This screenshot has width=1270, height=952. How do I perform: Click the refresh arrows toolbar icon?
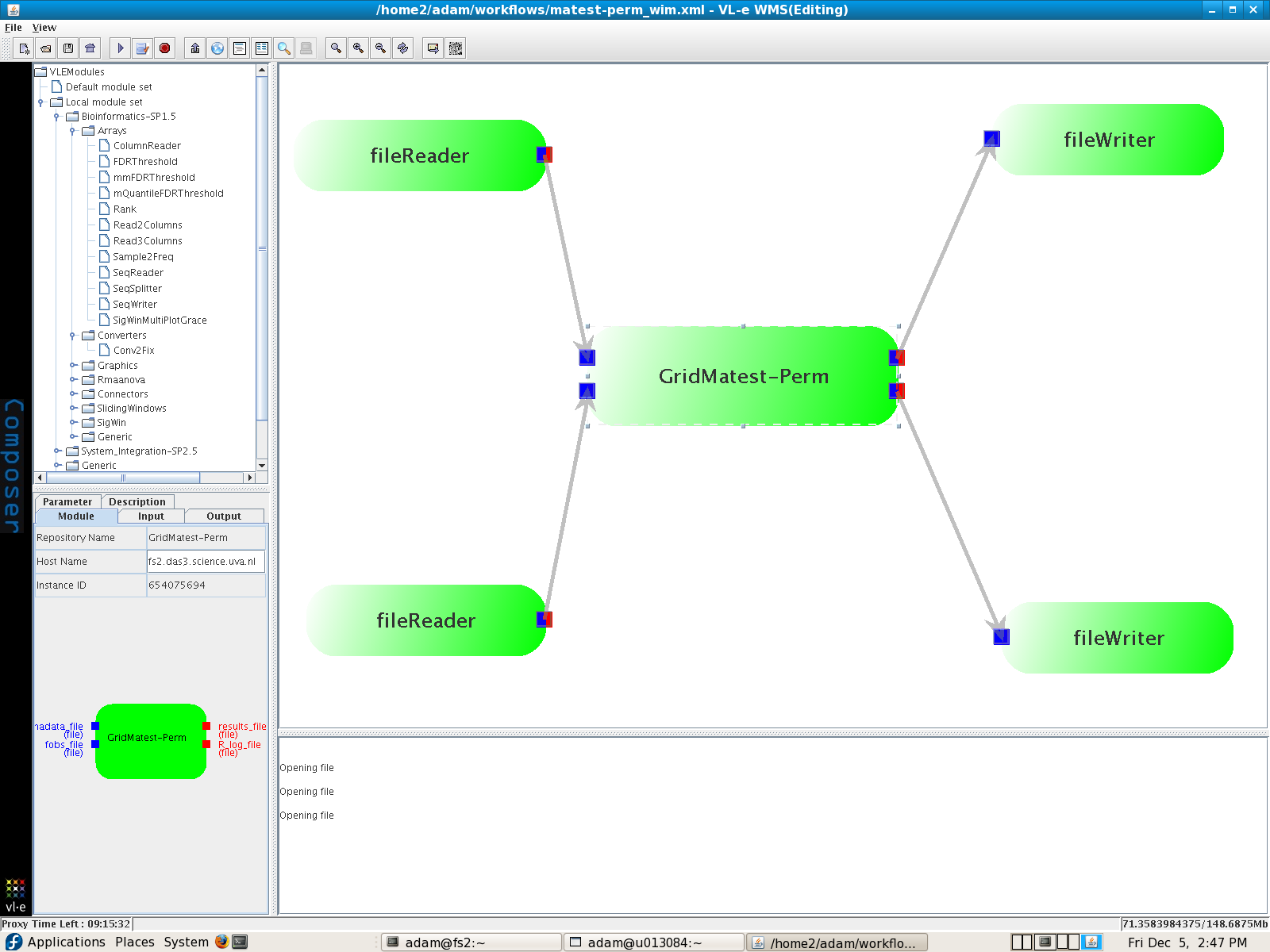tap(403, 48)
